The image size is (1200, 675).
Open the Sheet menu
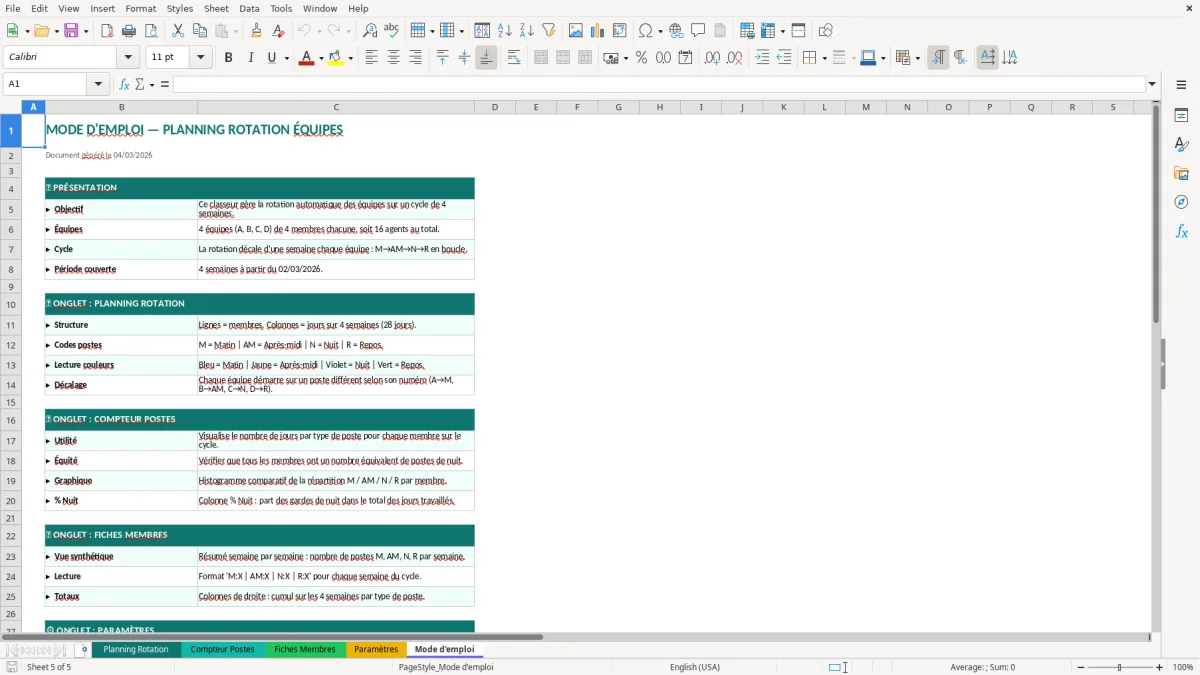point(216,8)
